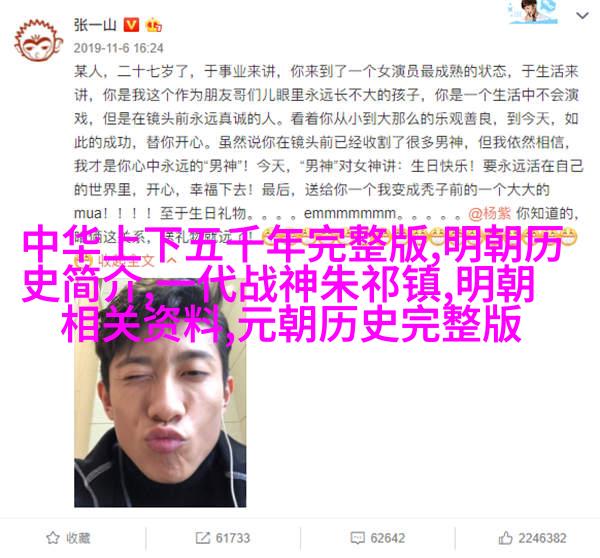The height and width of the screenshot is (558, 600).
Task: Collapse the post with 收起全文
Action: tap(126, 261)
